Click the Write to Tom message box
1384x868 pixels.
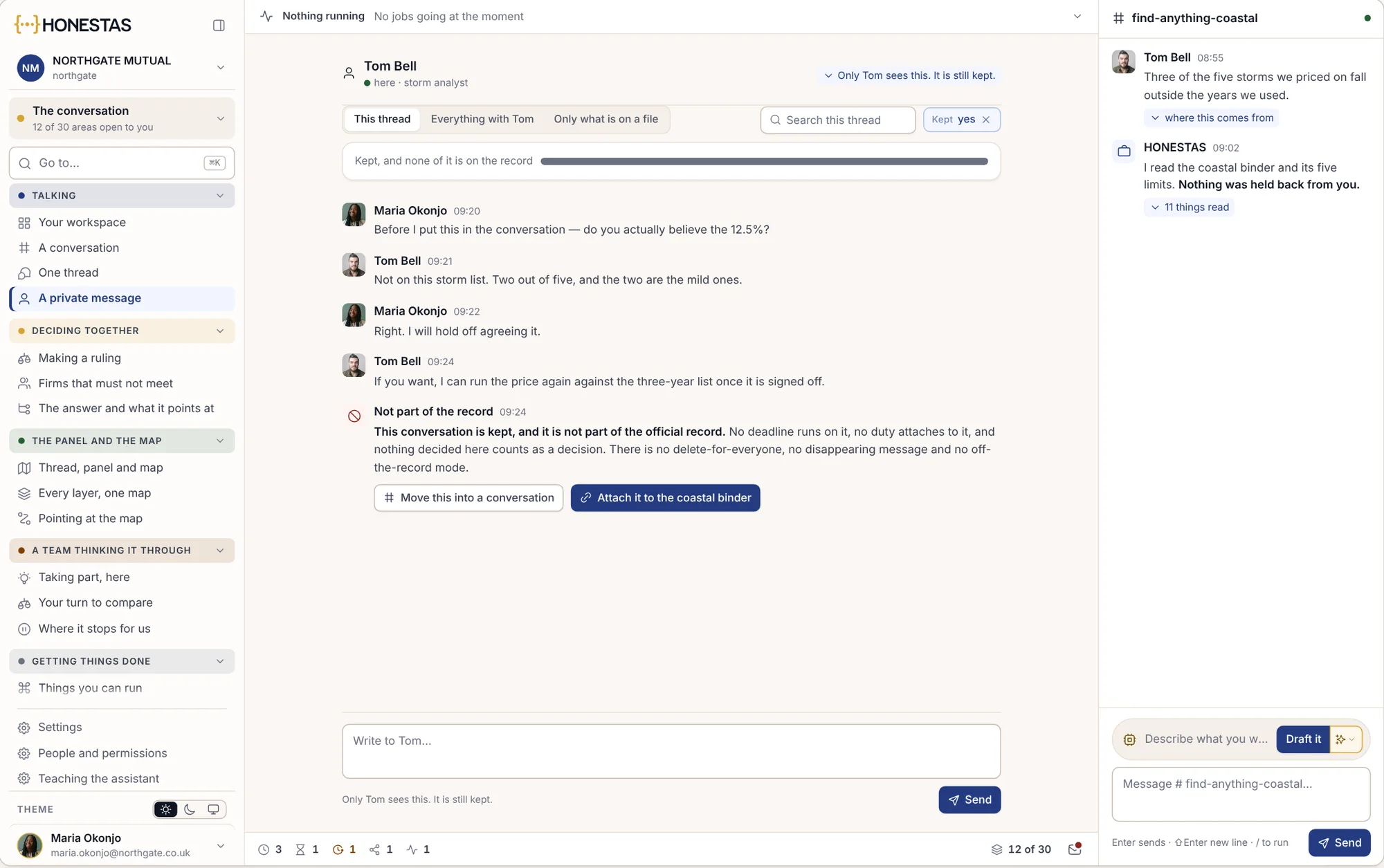tap(671, 751)
